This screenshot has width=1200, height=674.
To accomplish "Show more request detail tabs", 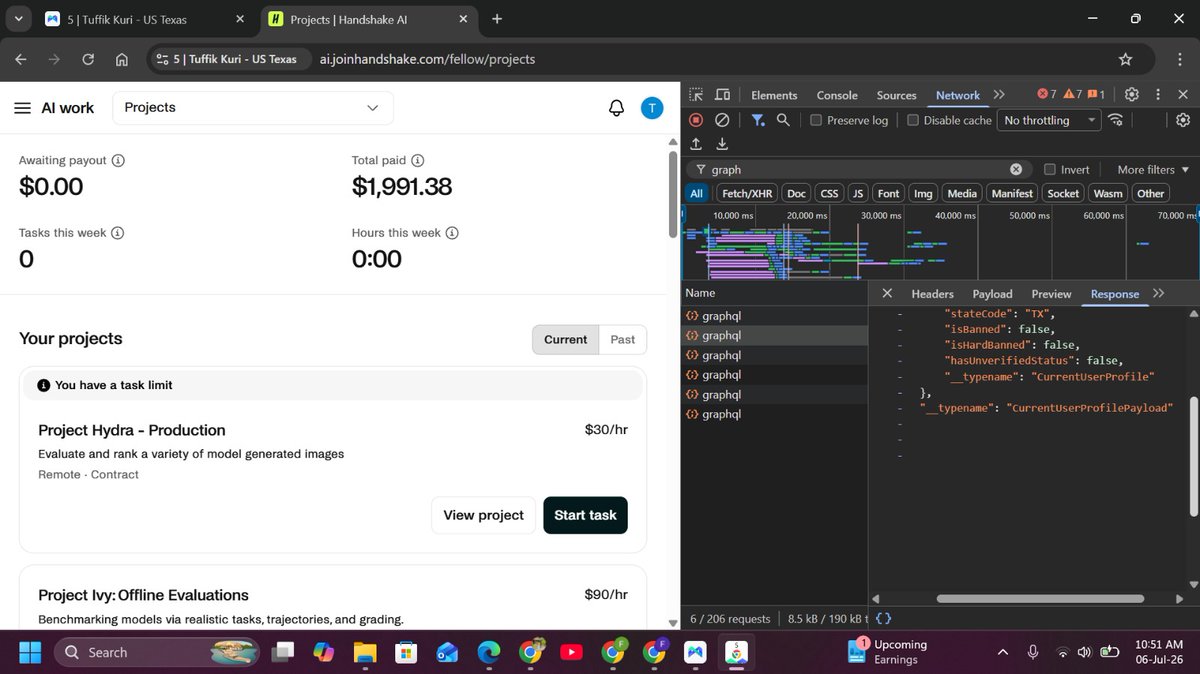I will click(1159, 293).
